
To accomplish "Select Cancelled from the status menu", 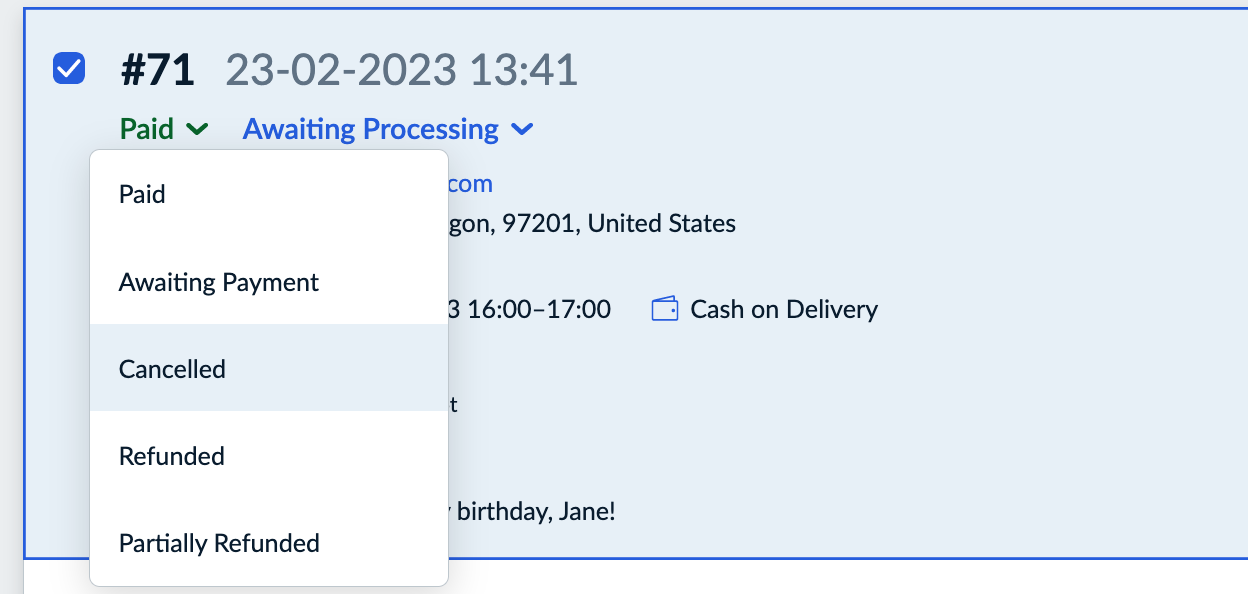I will (x=172, y=369).
